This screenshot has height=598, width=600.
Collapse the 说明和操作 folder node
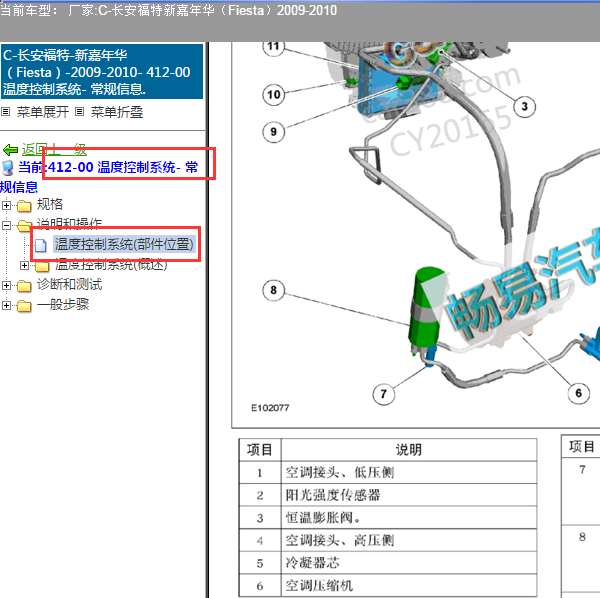click(x=6, y=225)
